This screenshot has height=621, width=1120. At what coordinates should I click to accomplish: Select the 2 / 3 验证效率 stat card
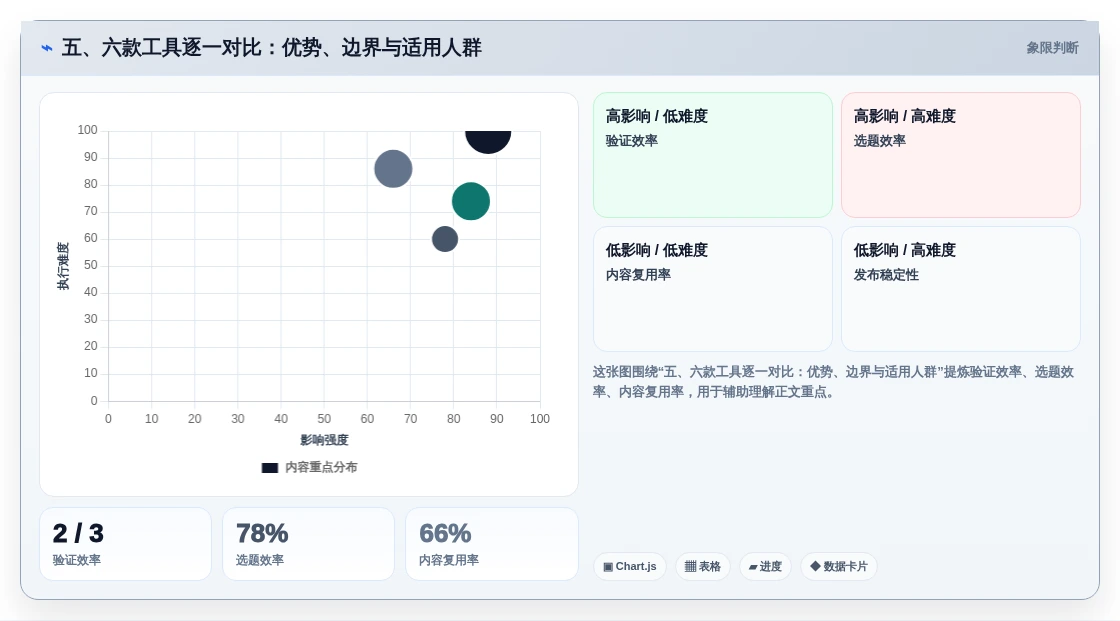126,544
